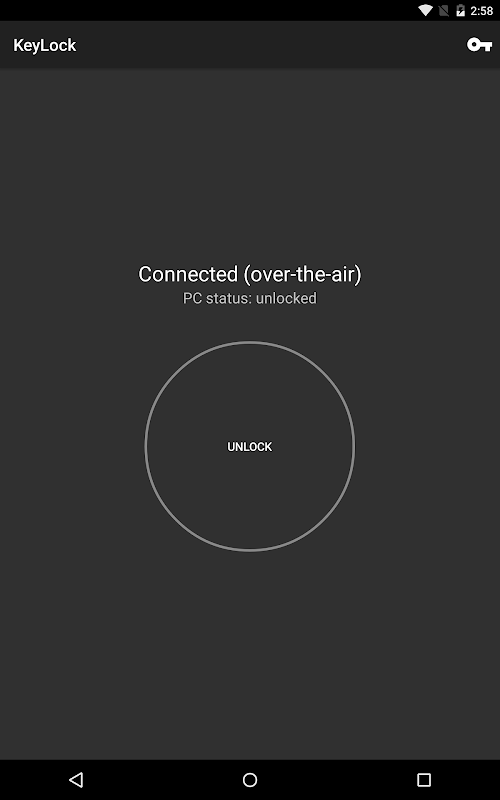Go back using the Android back arrow
500x800 pixels.
pos(76,779)
